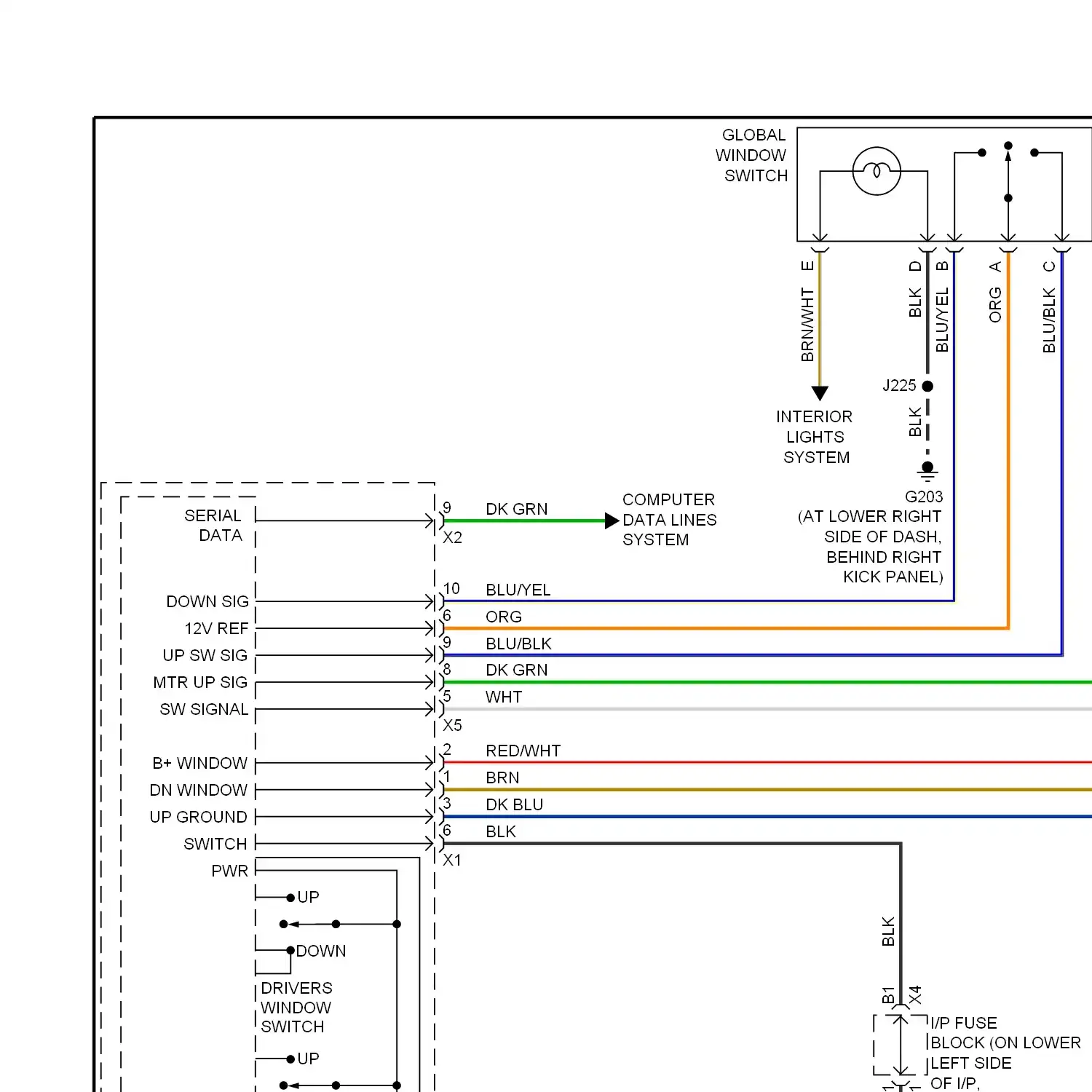
Task: Click the DK BLU wire label
Action: click(x=514, y=804)
